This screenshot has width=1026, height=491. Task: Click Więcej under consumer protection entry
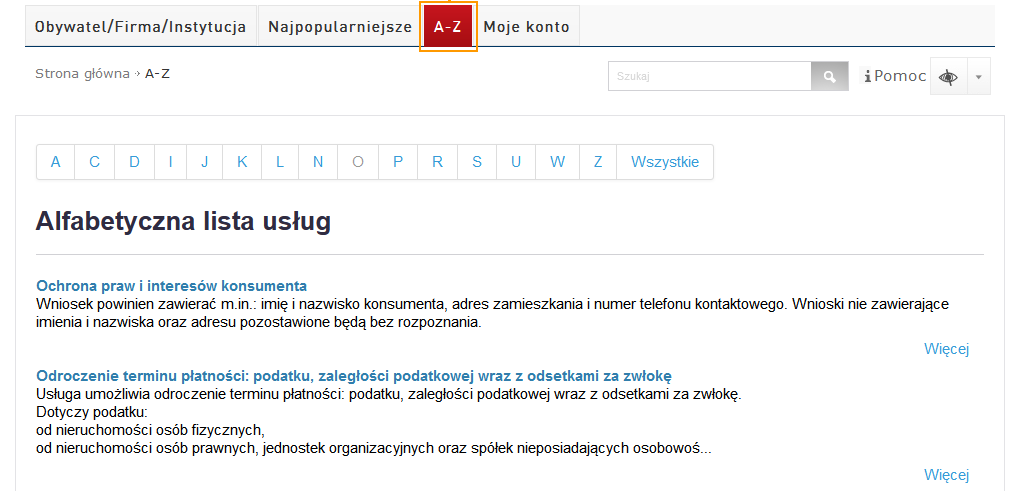[946, 349]
